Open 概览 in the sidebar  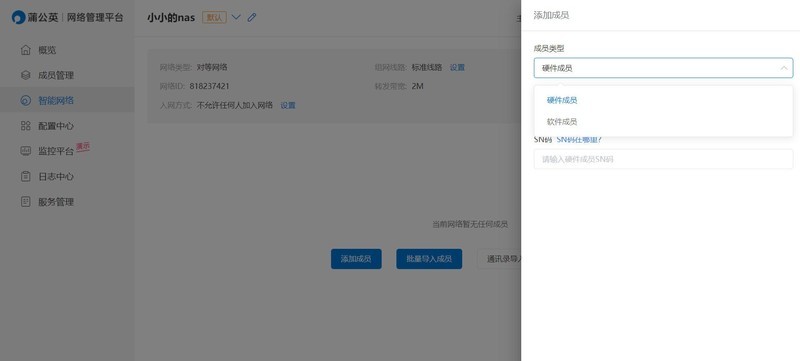coord(67,50)
